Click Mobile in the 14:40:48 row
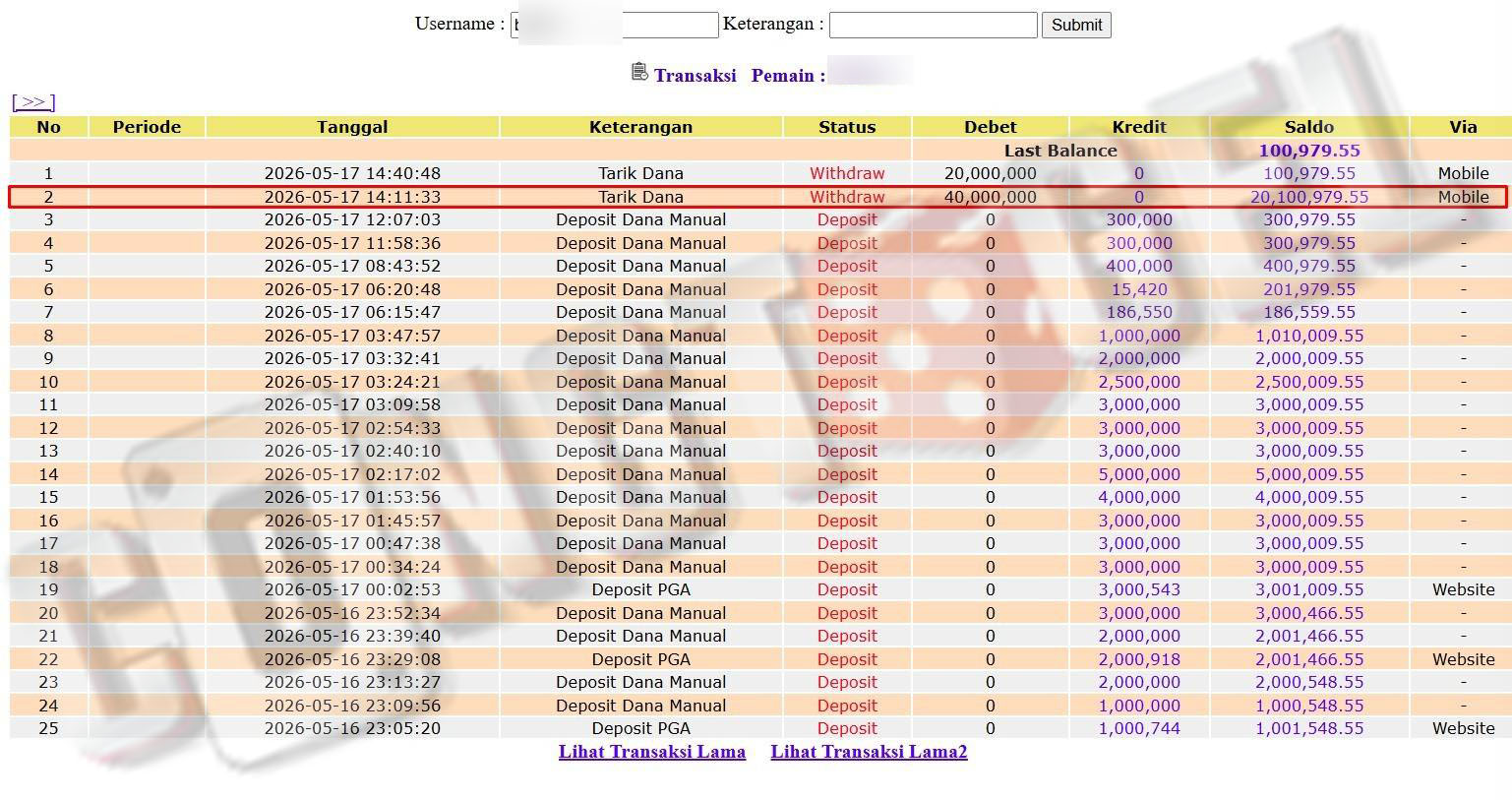1512x800 pixels. pyautogui.click(x=1463, y=173)
